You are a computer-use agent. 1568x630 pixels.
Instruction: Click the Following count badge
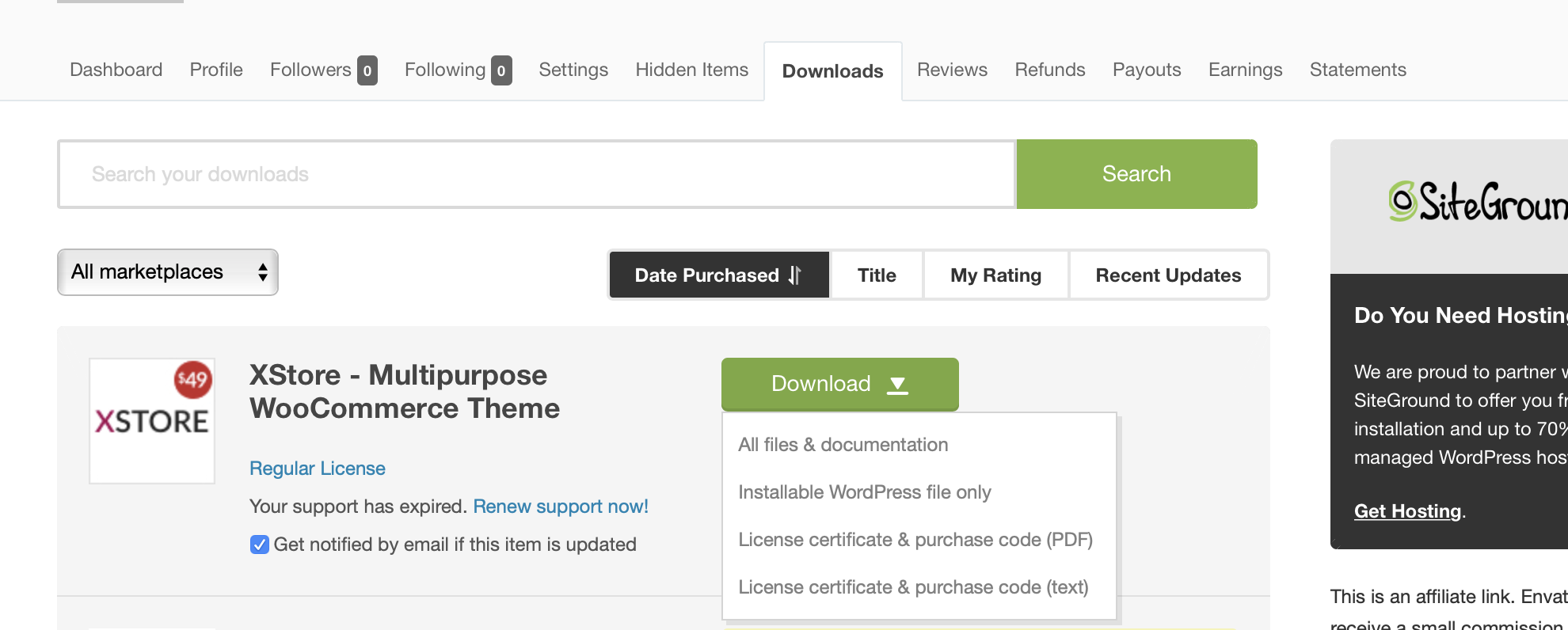pos(500,70)
